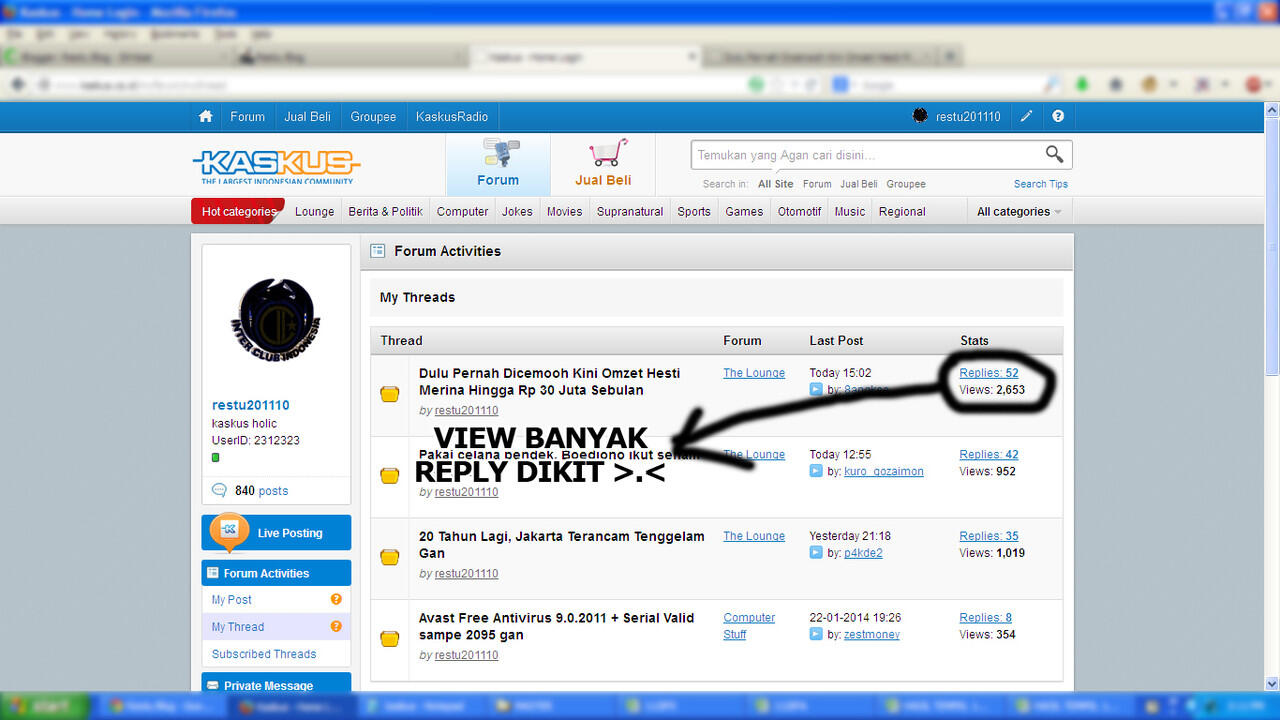Screen dimensions: 1280x720
Task: Open the Supranatural category
Action: [x=630, y=211]
